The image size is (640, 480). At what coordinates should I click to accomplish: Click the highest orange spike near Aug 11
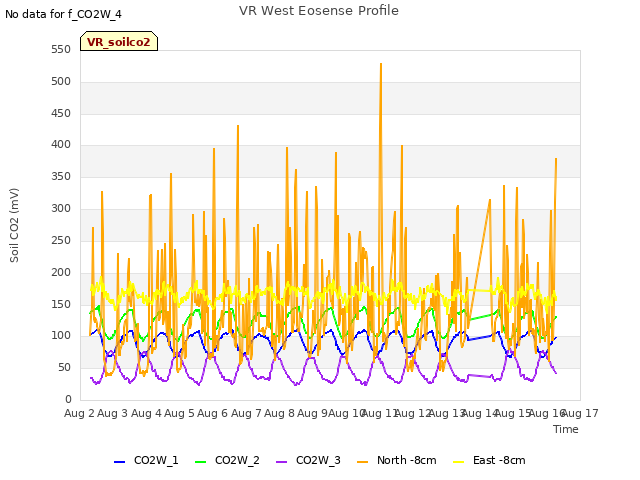coord(381,64)
